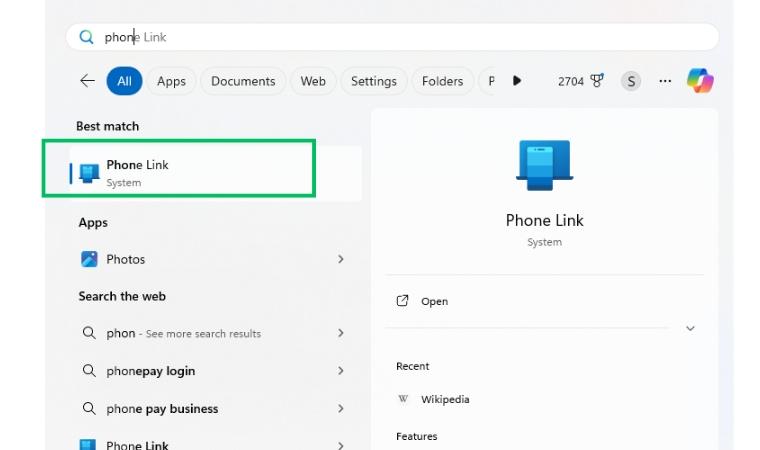Expand the 'phon' web result chevron
760x450 pixels.
[x=341, y=333]
